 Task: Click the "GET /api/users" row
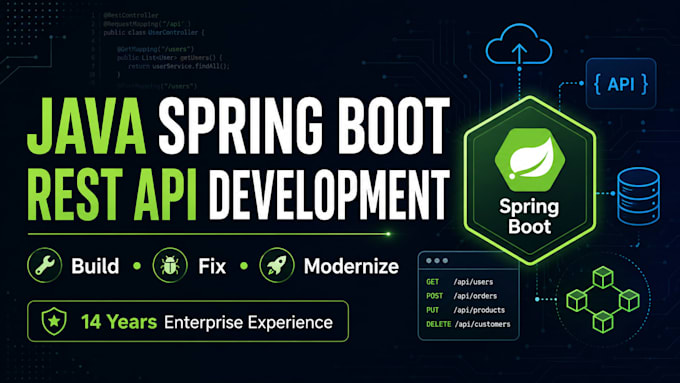460,282
